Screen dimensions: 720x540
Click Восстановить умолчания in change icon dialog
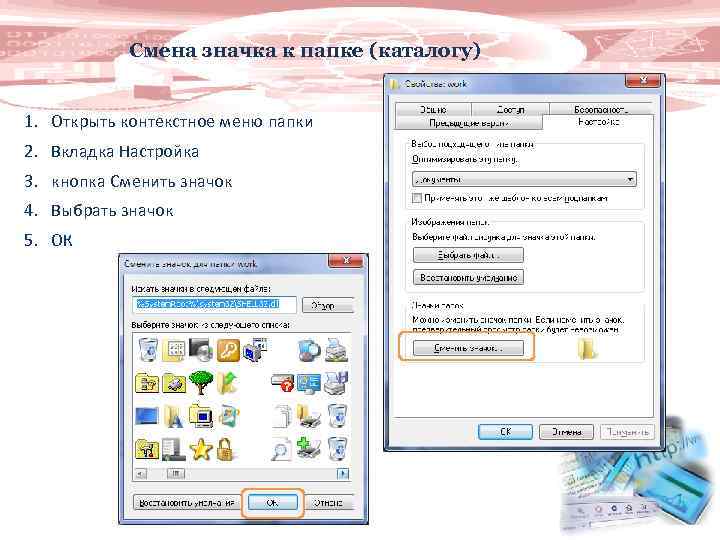[x=186, y=503]
